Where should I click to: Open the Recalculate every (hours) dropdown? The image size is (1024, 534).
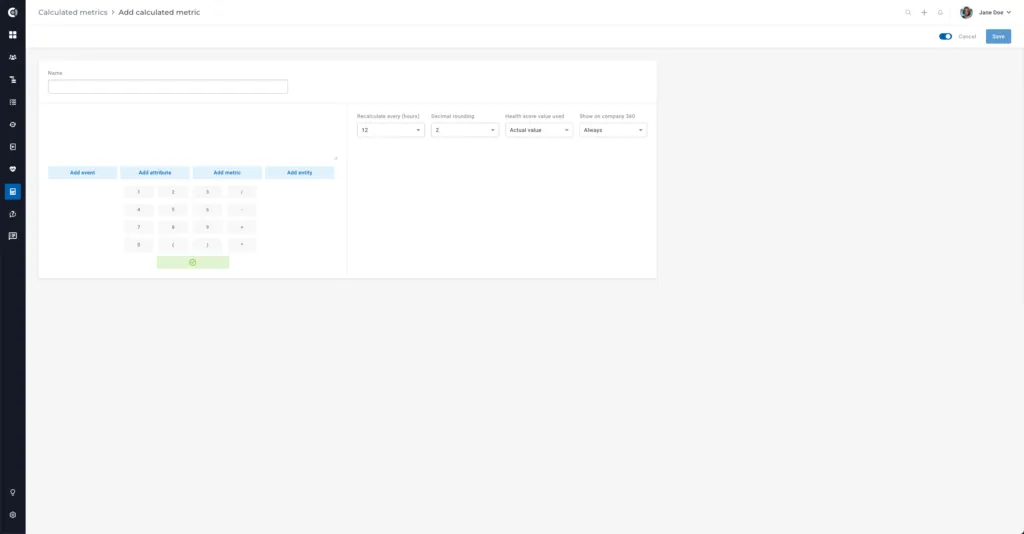[391, 130]
